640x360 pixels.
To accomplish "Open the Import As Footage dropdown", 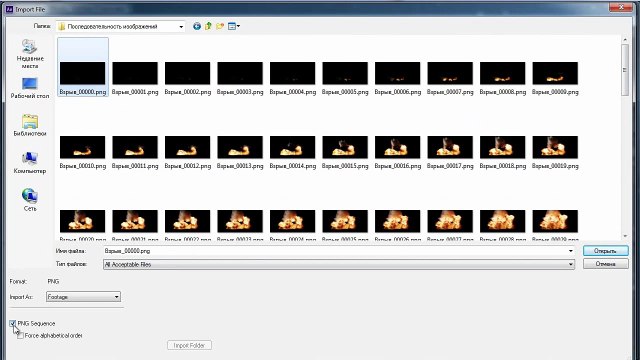I will pos(83,297).
